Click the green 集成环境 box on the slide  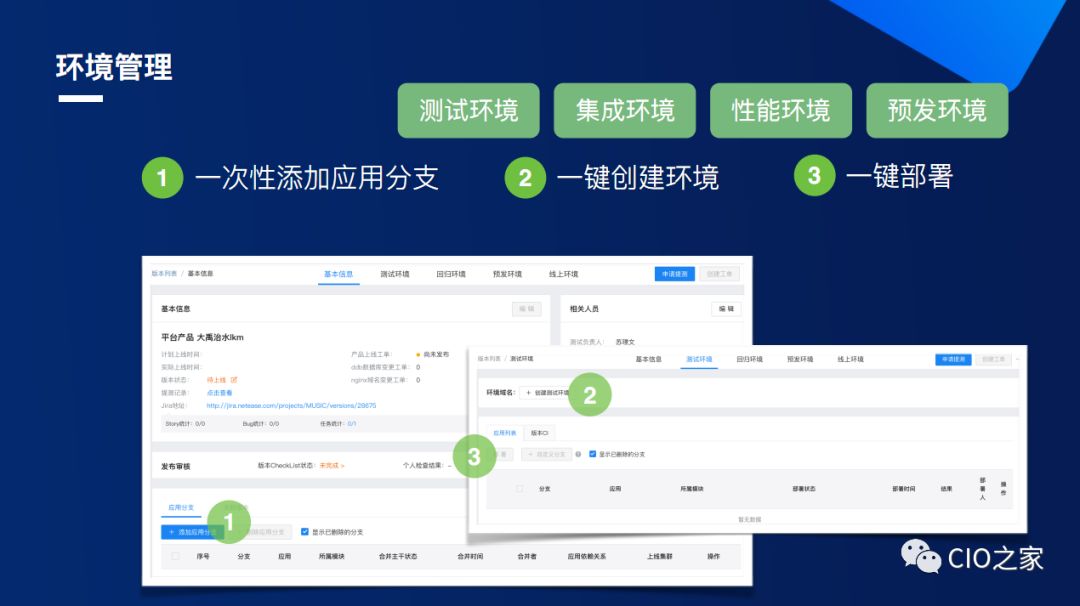[x=625, y=110]
